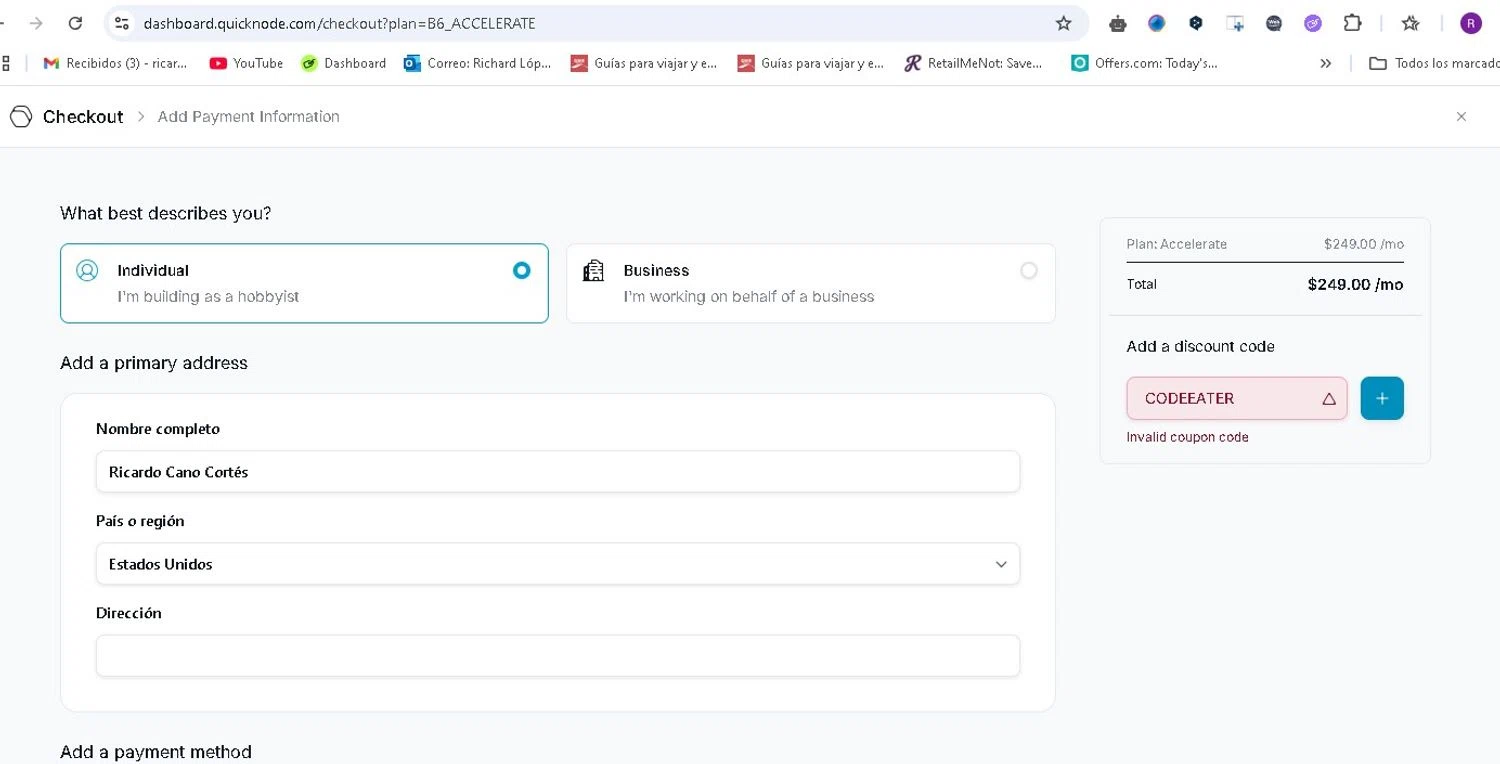Open the Todos los marcadores folder

click(x=1432, y=63)
